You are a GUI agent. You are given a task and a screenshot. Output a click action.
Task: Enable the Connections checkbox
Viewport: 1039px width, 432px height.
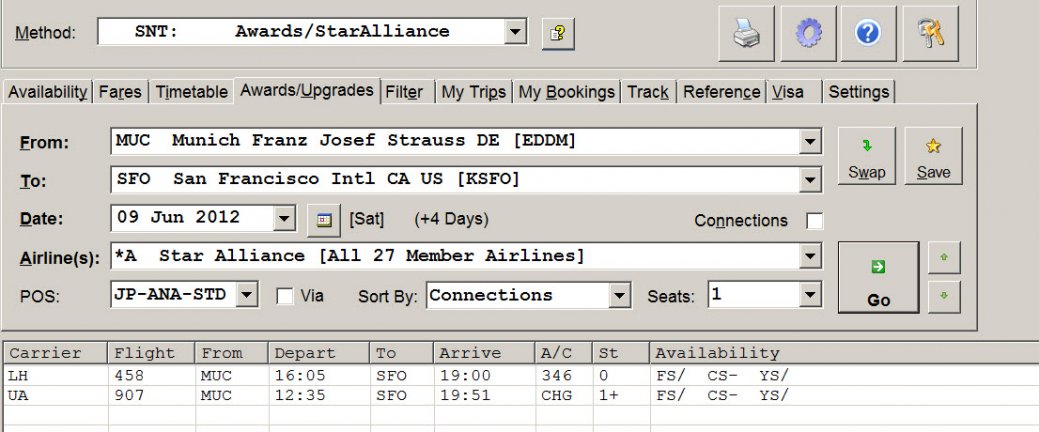(815, 221)
